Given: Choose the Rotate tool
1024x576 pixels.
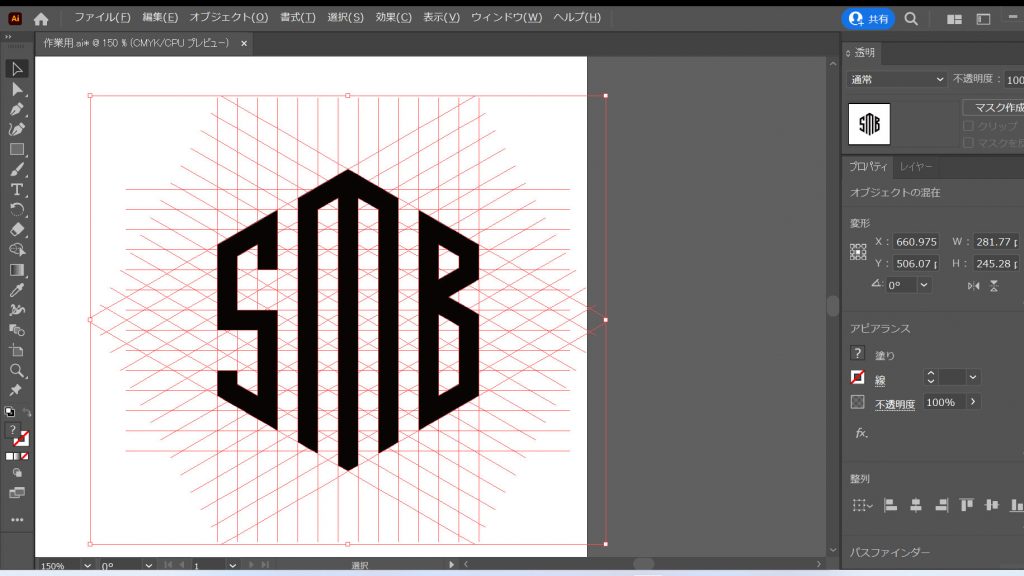Looking at the screenshot, I should click(x=17, y=210).
